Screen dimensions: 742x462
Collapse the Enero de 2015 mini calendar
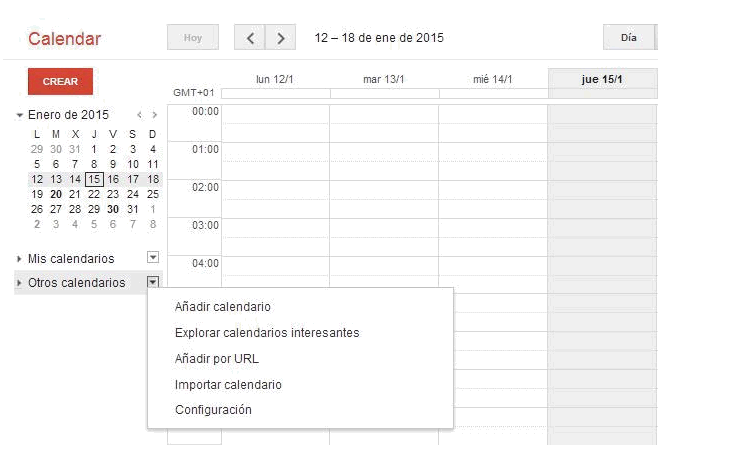20,115
